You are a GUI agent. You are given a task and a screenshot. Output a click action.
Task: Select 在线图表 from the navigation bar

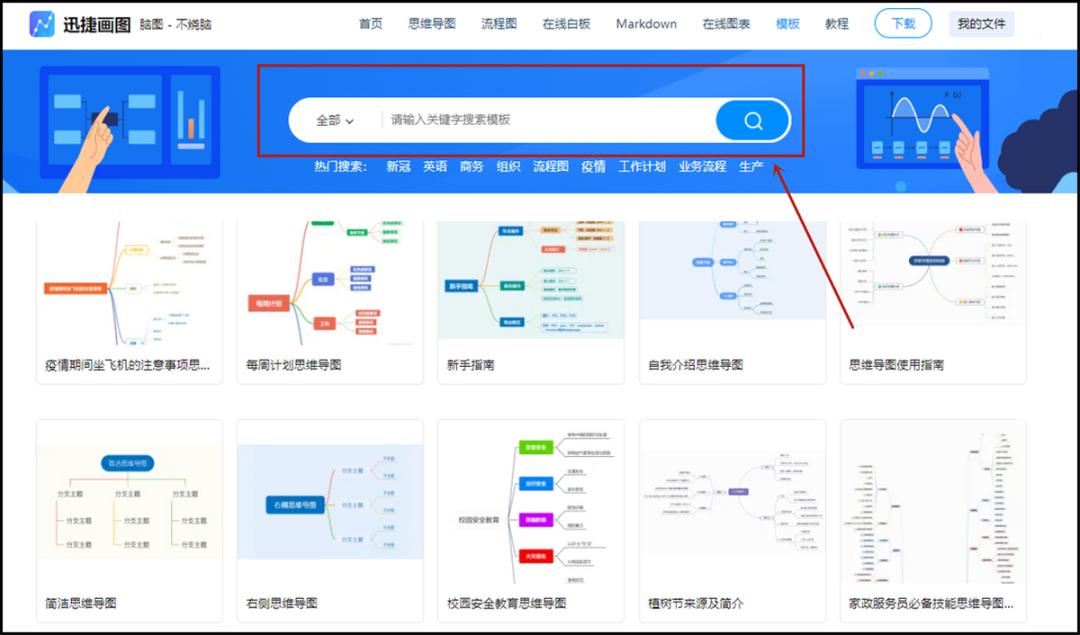(x=724, y=23)
